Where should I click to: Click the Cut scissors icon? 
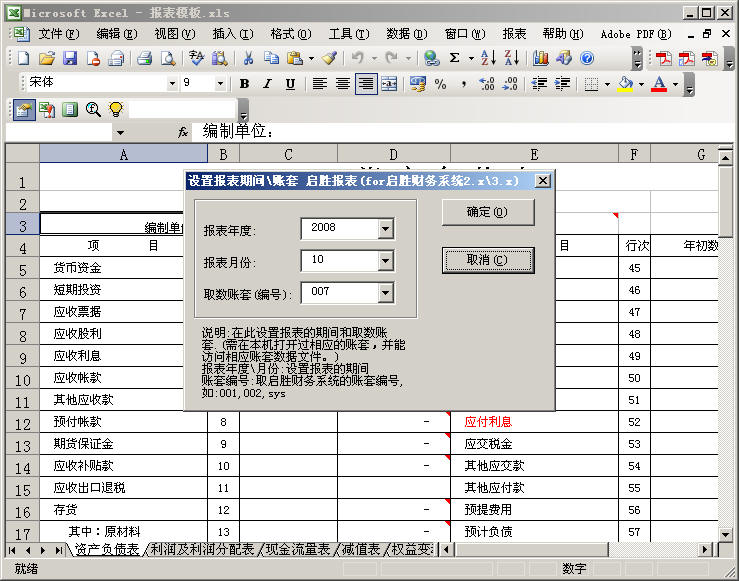248,58
